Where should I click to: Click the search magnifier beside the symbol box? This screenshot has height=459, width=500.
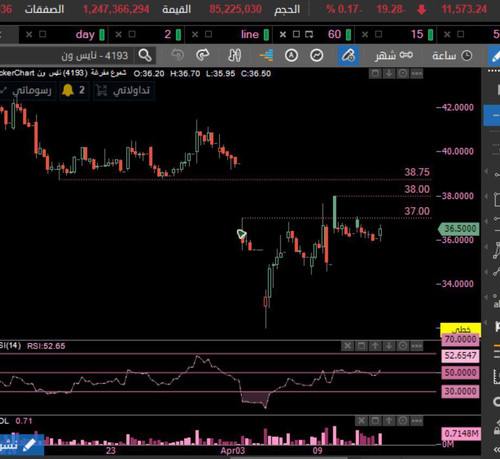pyautogui.click(x=145, y=55)
